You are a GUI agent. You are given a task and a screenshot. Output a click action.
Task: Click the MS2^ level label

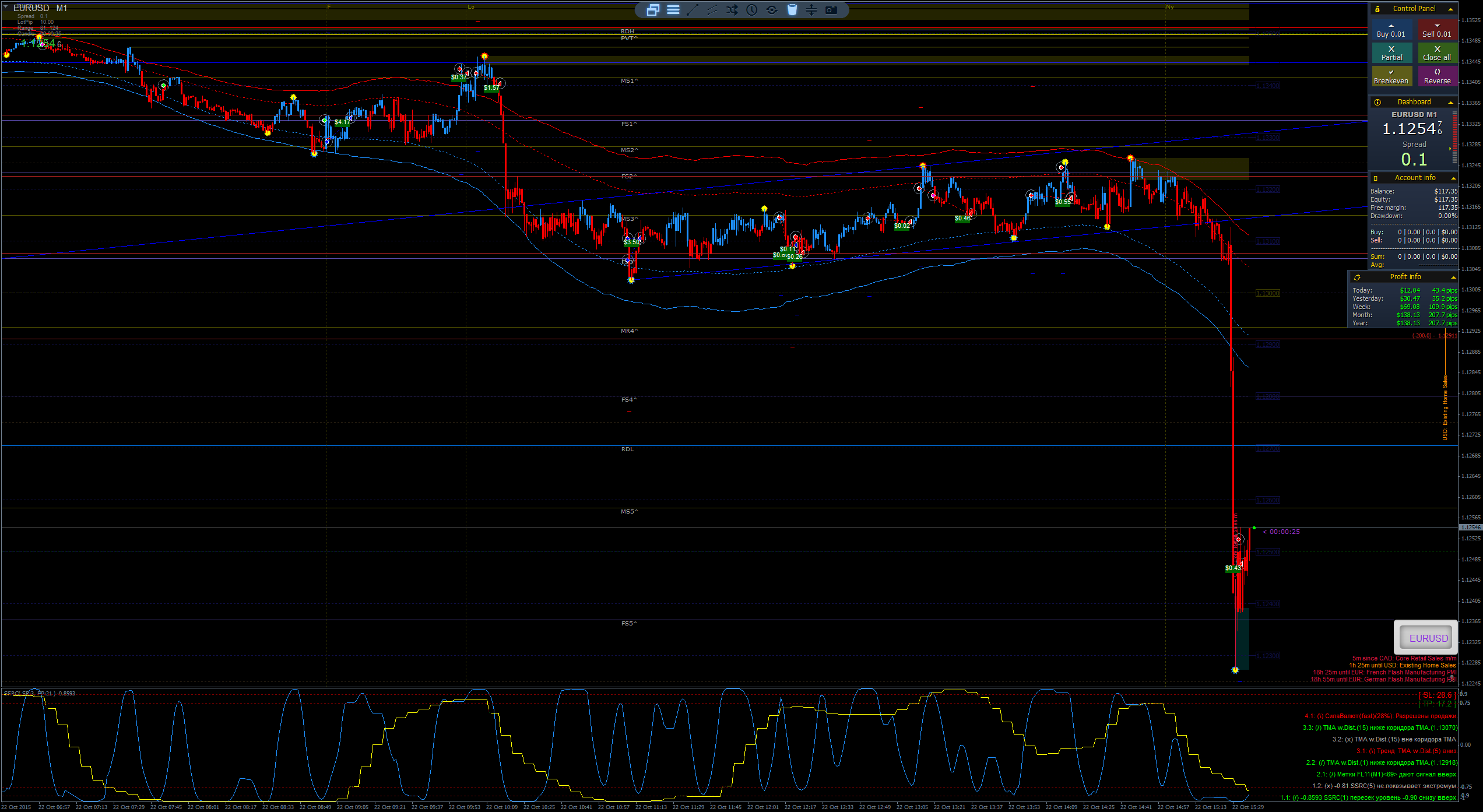click(629, 150)
